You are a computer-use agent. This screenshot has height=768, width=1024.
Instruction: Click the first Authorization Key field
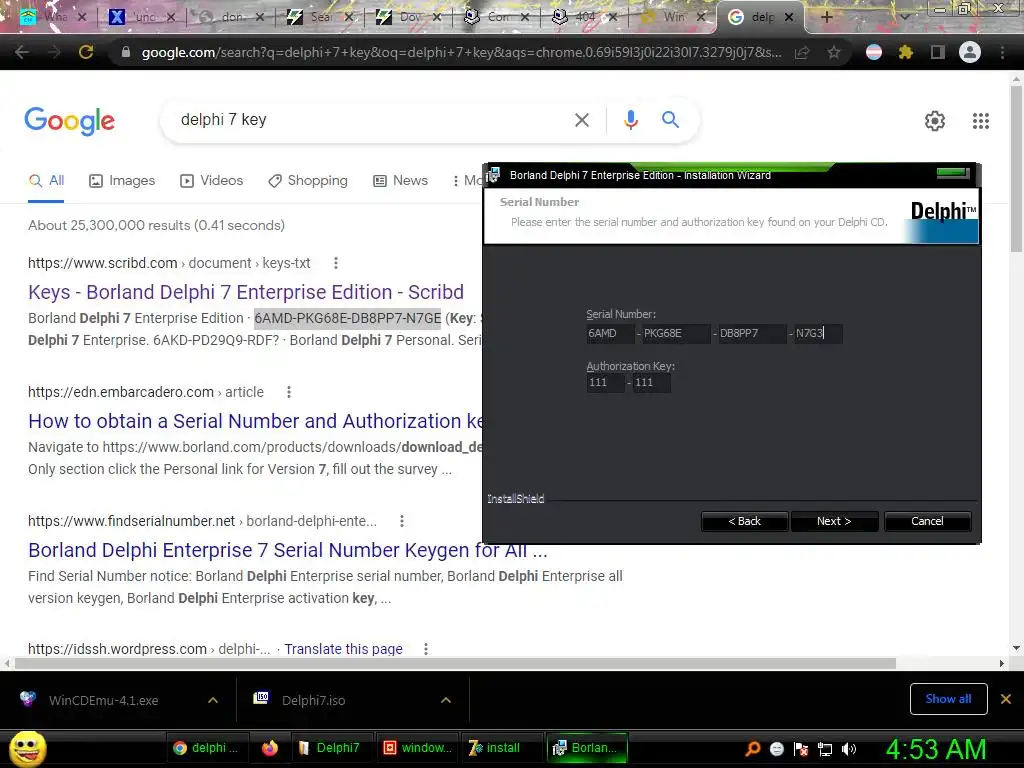tap(605, 383)
